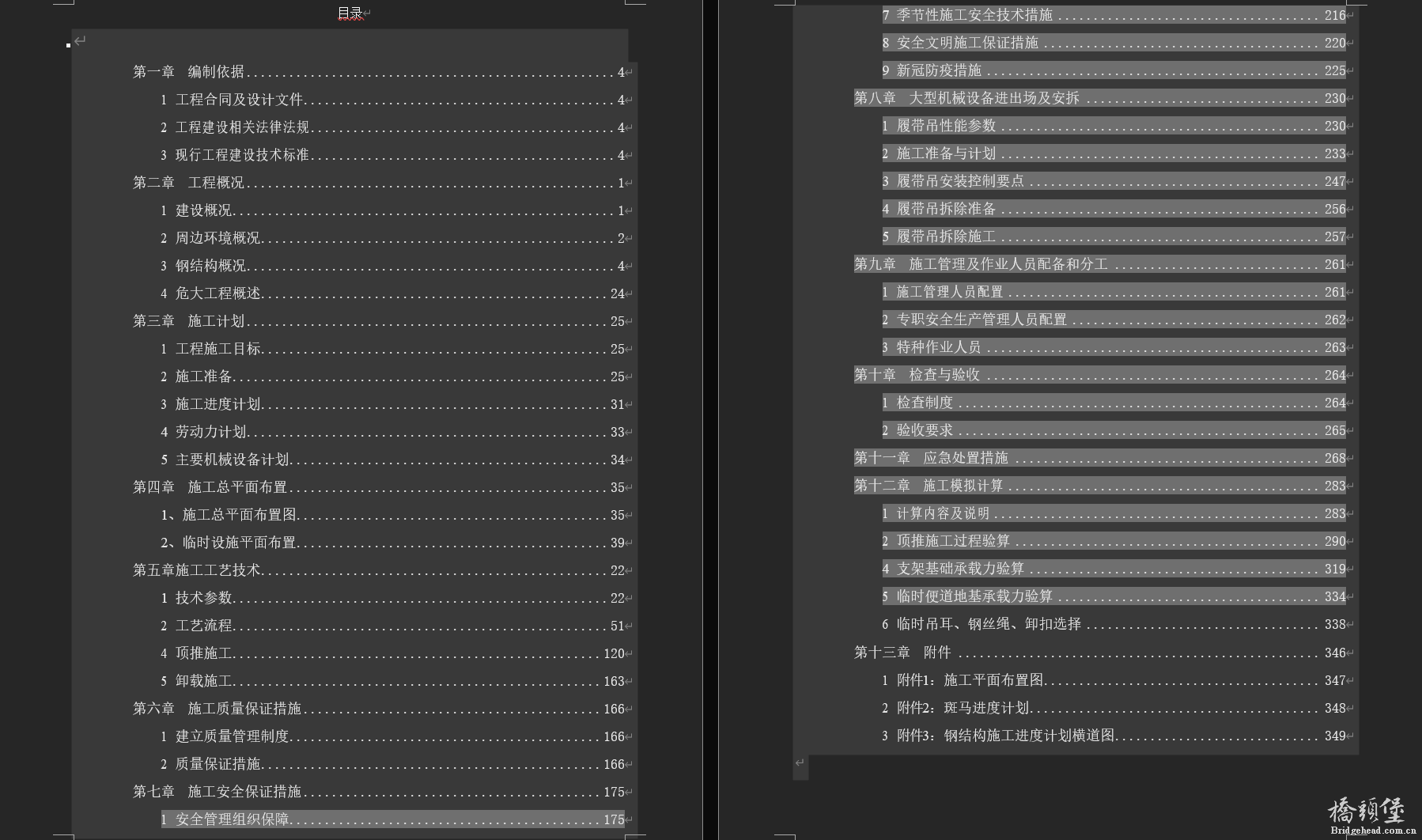
Task: Click the 目录 title text
Action: [x=350, y=13]
